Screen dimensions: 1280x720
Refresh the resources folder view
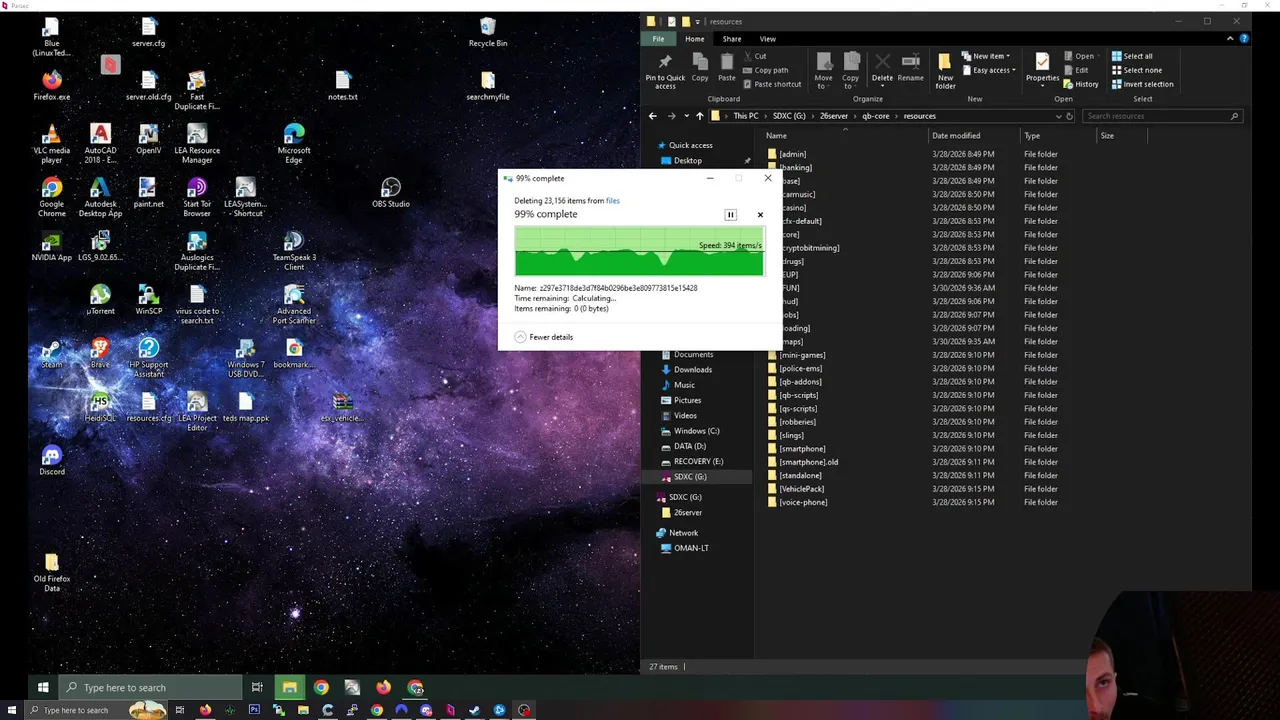1069,116
